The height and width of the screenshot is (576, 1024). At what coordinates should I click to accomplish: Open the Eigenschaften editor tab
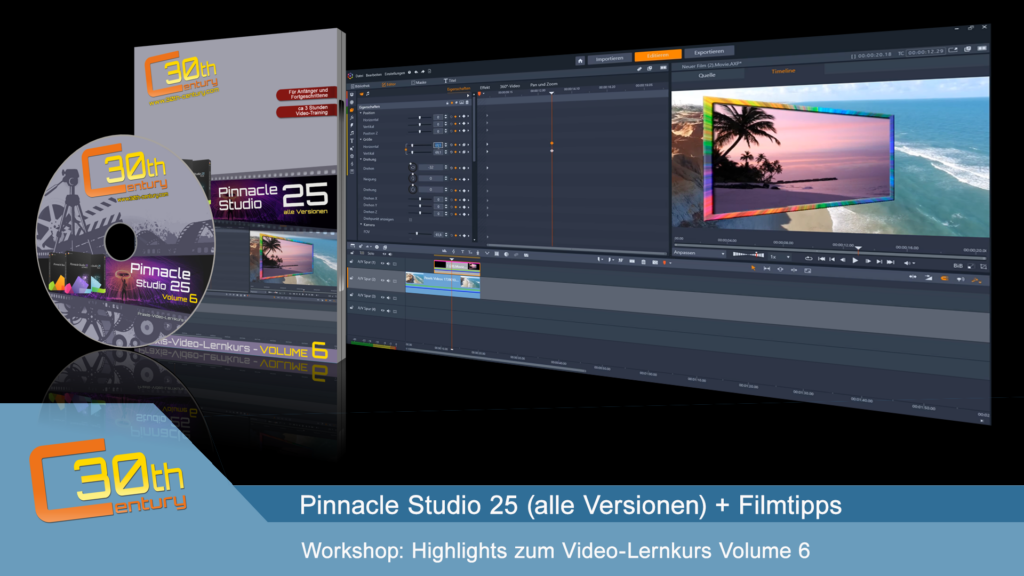pyautogui.click(x=458, y=89)
